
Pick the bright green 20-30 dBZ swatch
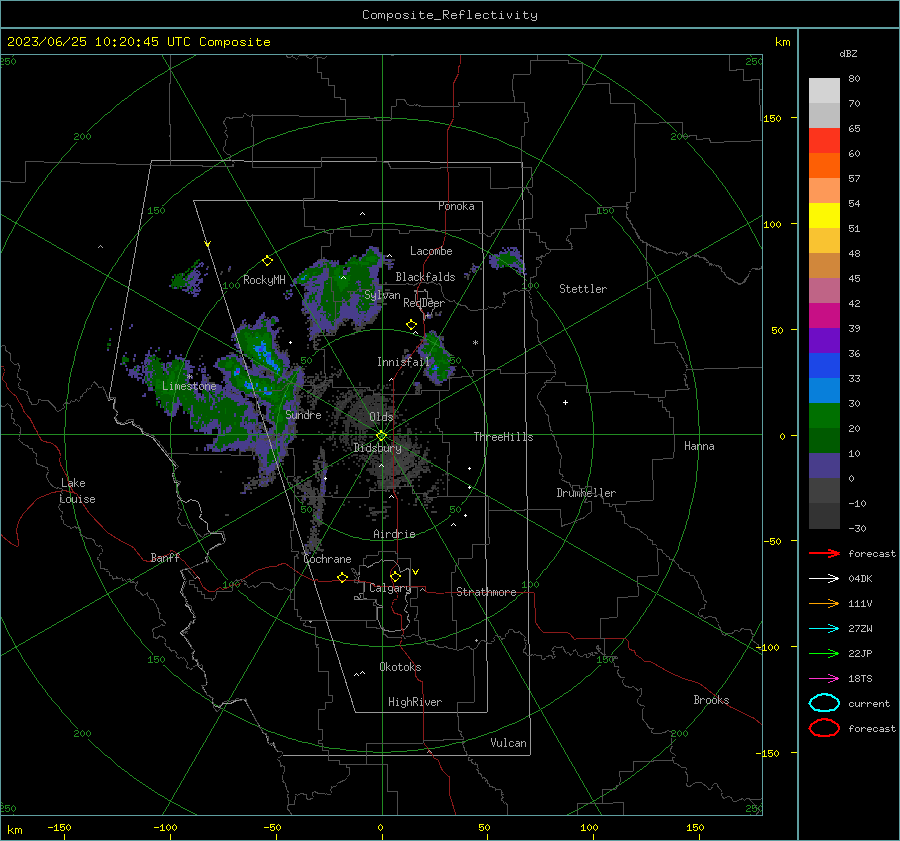point(824,416)
